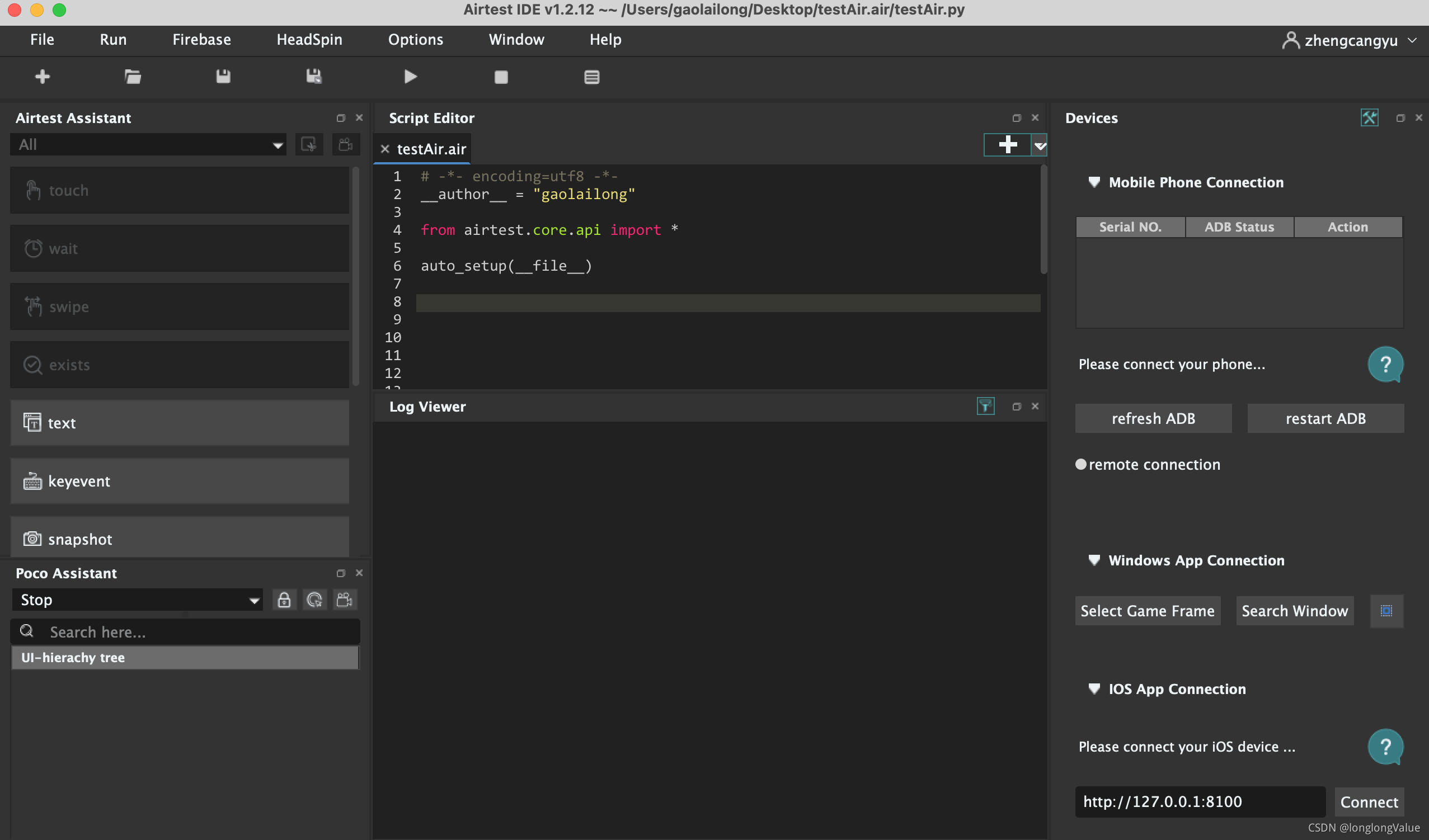Click the Save As toolbar icon

(314, 77)
